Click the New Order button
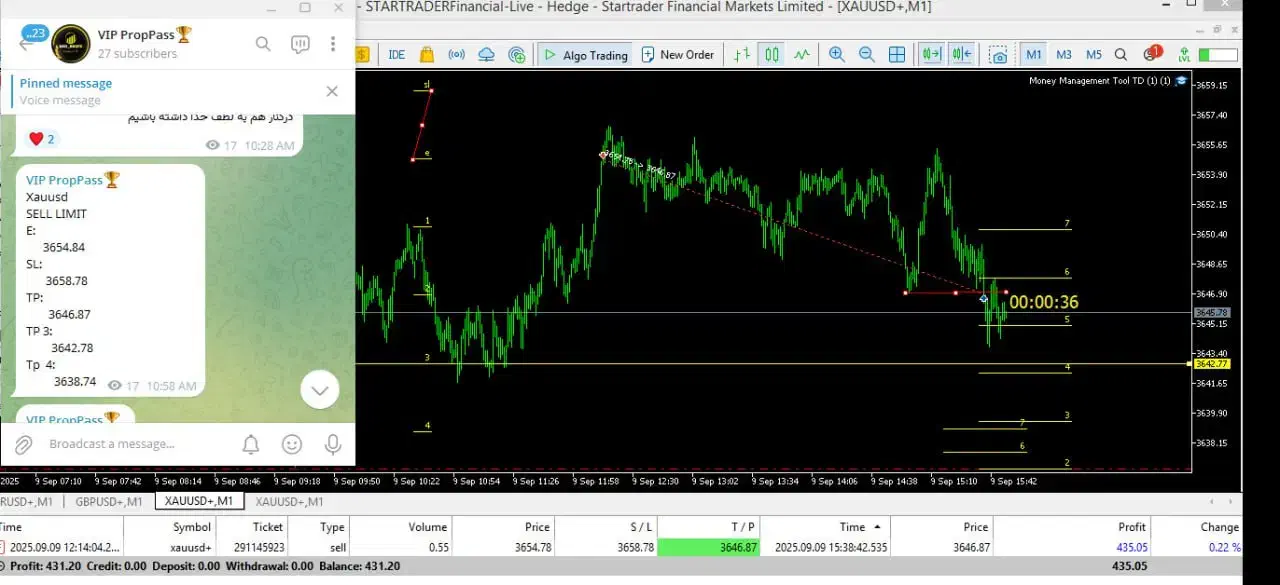 coord(678,55)
